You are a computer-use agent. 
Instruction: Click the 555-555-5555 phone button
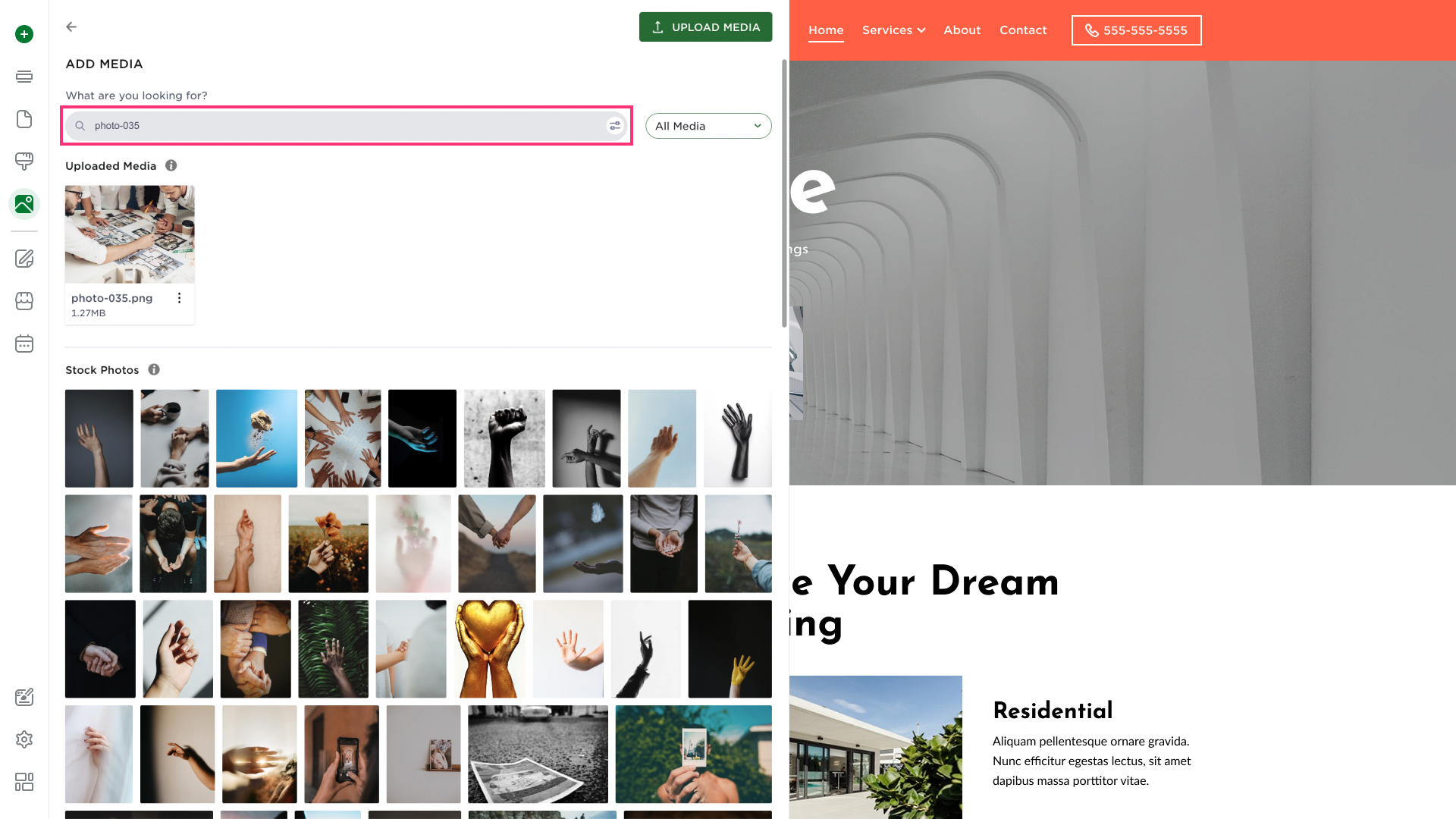tap(1136, 30)
